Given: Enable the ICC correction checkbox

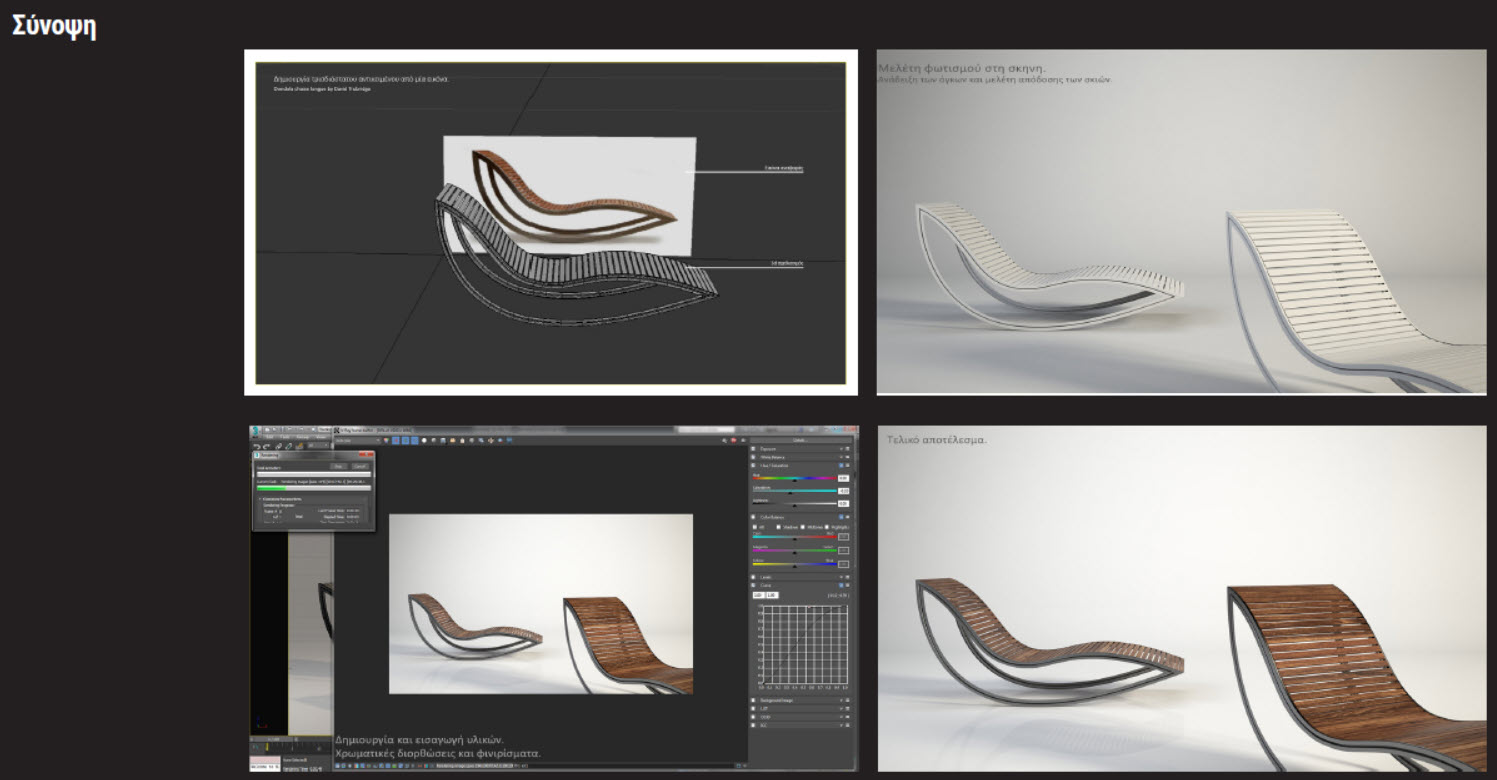Looking at the screenshot, I should click(753, 725).
